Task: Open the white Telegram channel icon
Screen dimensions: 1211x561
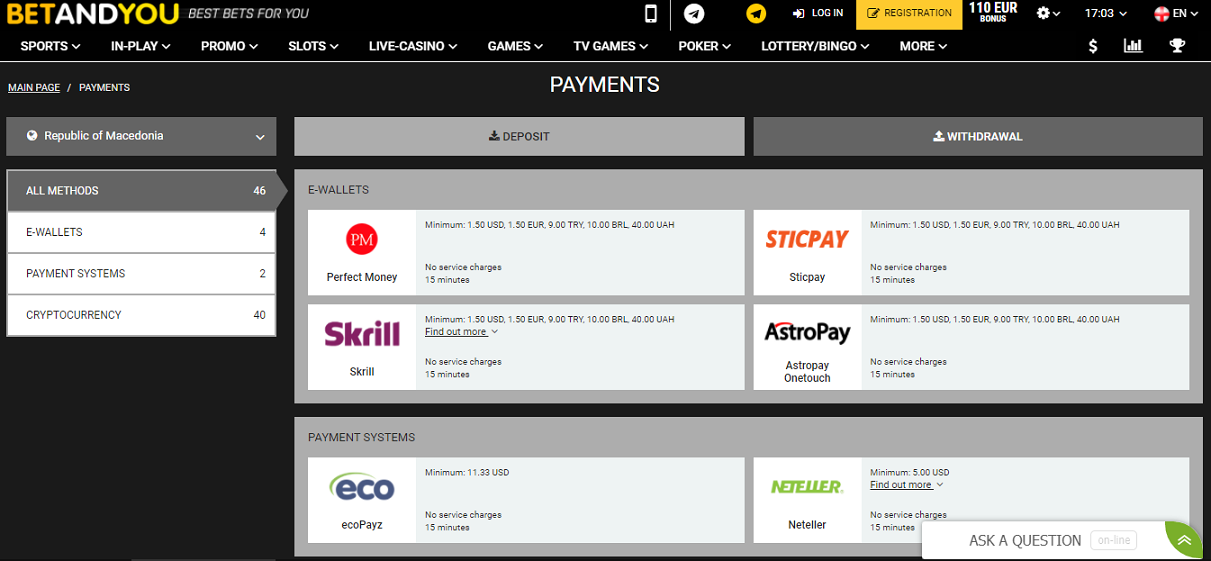Action: coord(694,14)
